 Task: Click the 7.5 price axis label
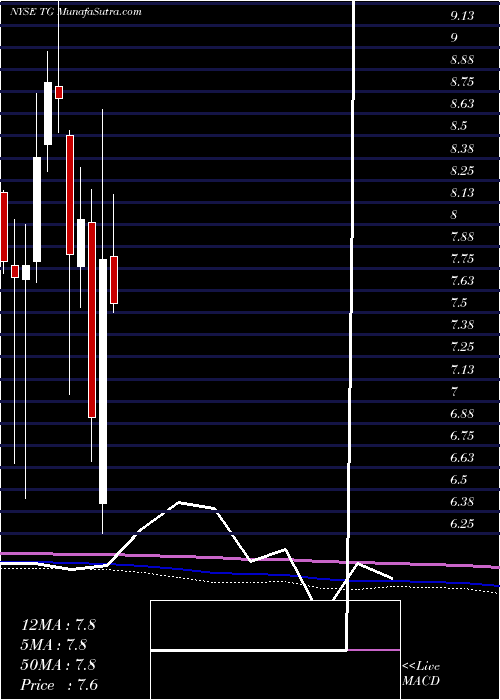coord(458,304)
